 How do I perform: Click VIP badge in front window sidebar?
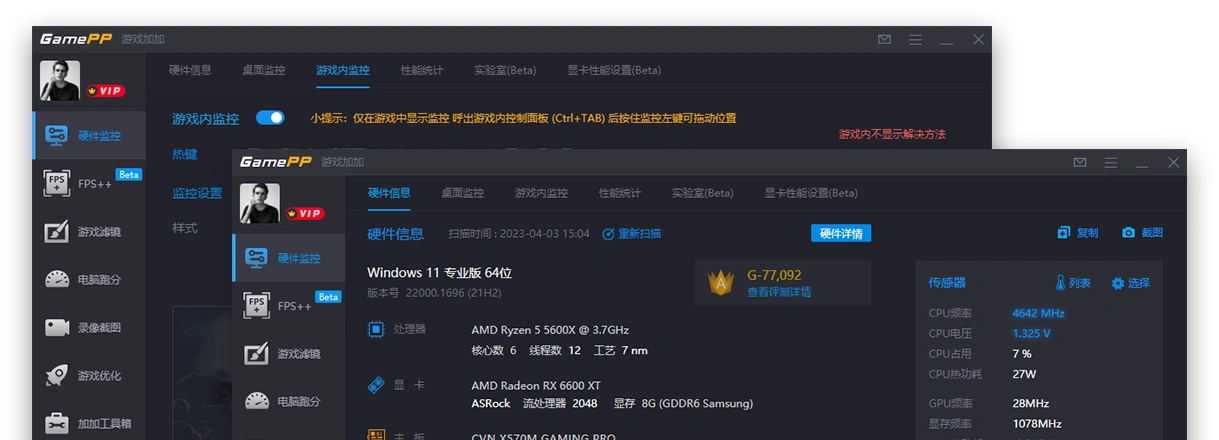(x=306, y=214)
